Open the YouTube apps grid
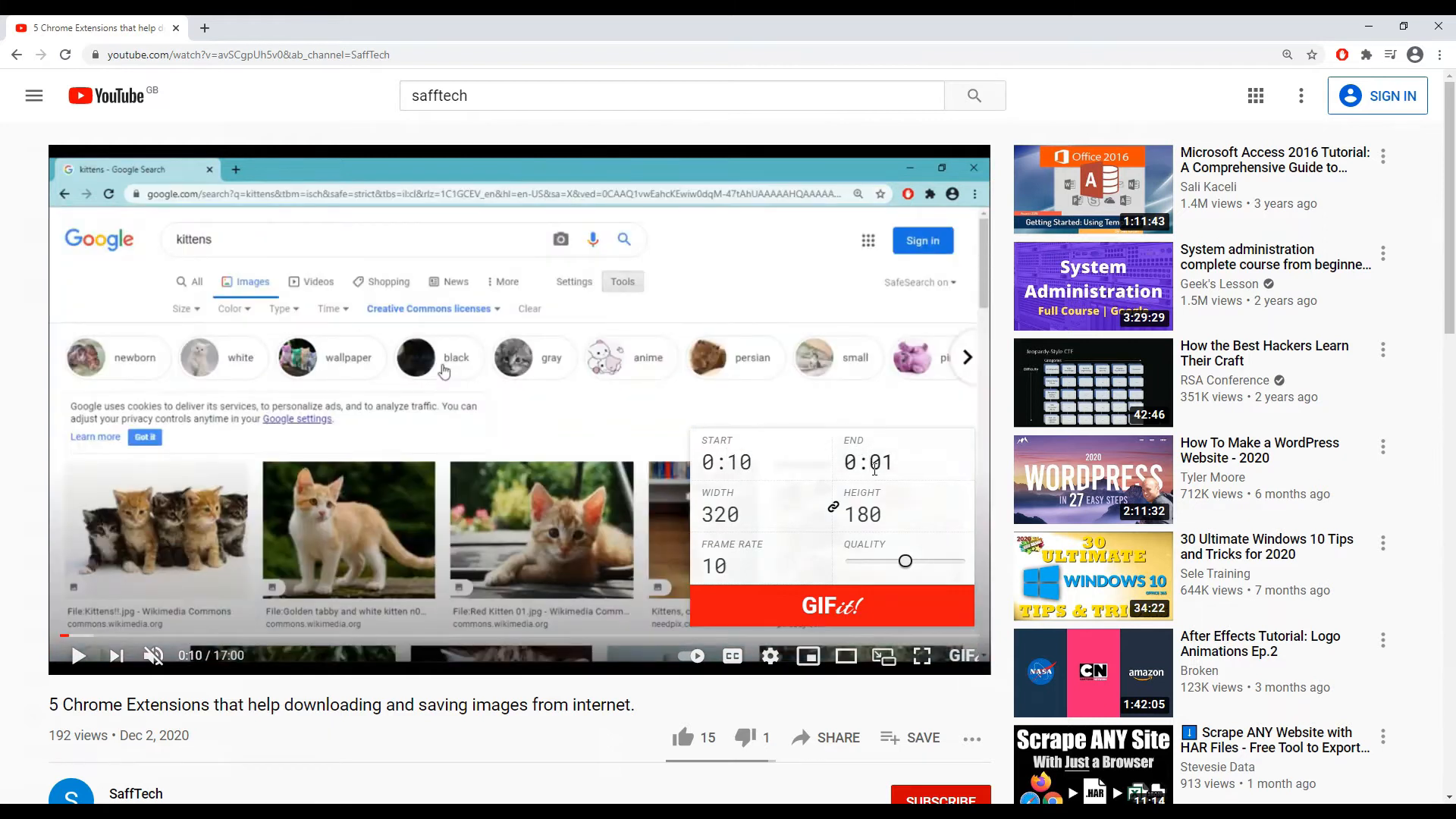 (x=1256, y=96)
